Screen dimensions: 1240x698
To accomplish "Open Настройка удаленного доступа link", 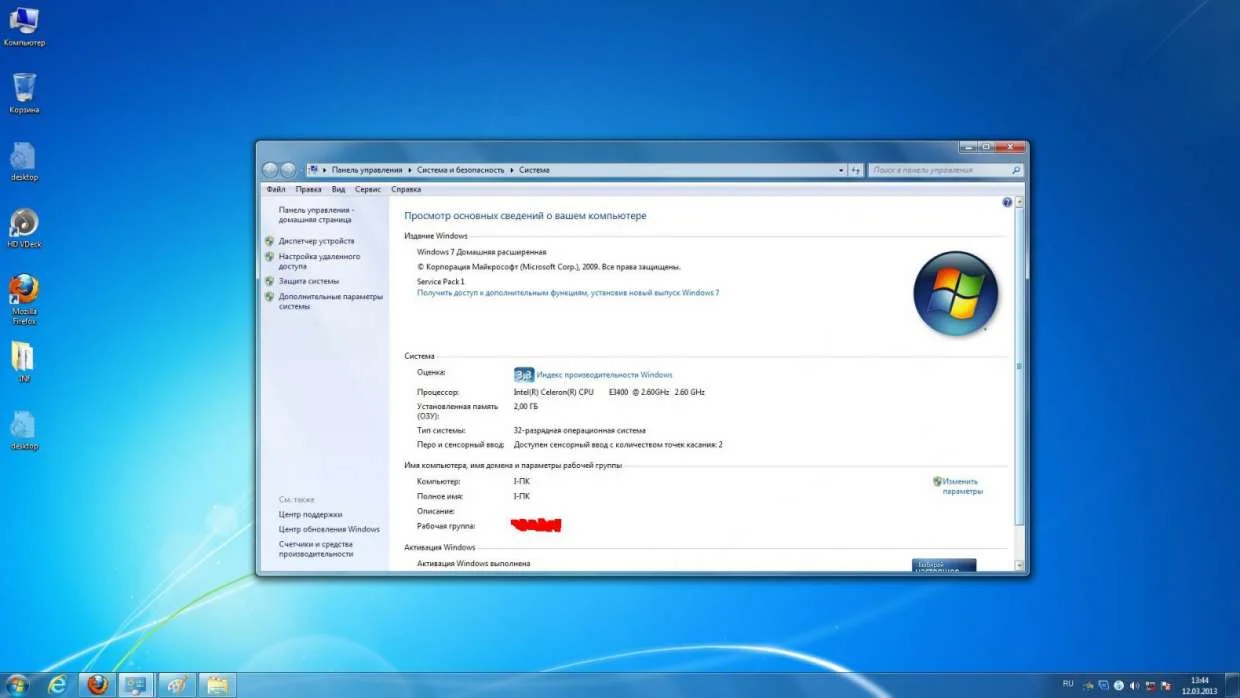I will [319, 261].
